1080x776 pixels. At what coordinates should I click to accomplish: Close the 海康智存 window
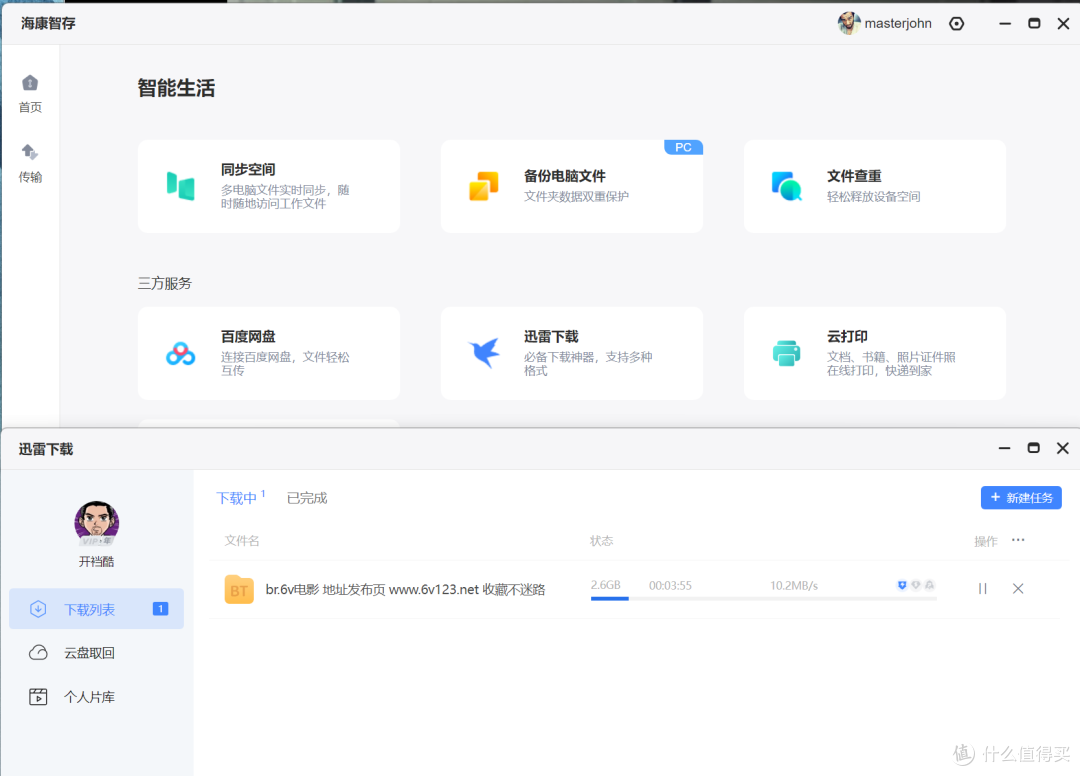click(x=1063, y=23)
